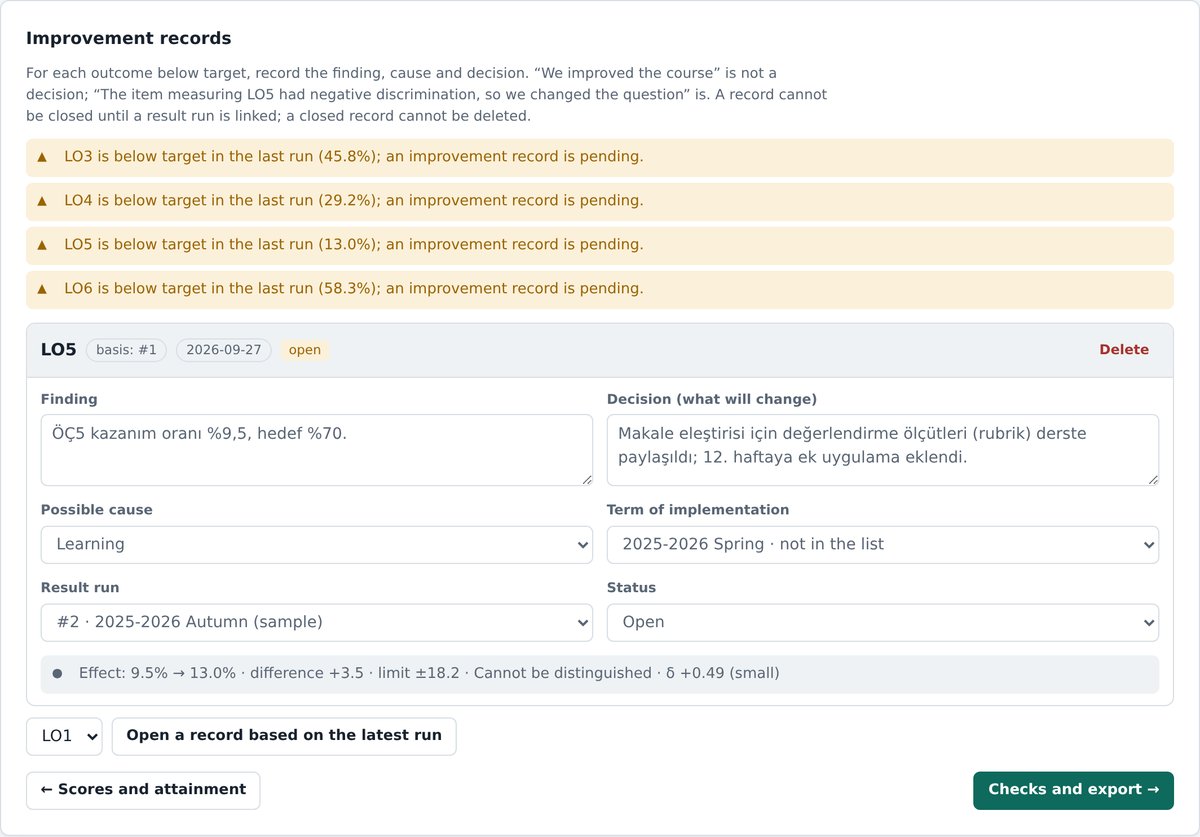Click the Finding text area

(x=317, y=450)
